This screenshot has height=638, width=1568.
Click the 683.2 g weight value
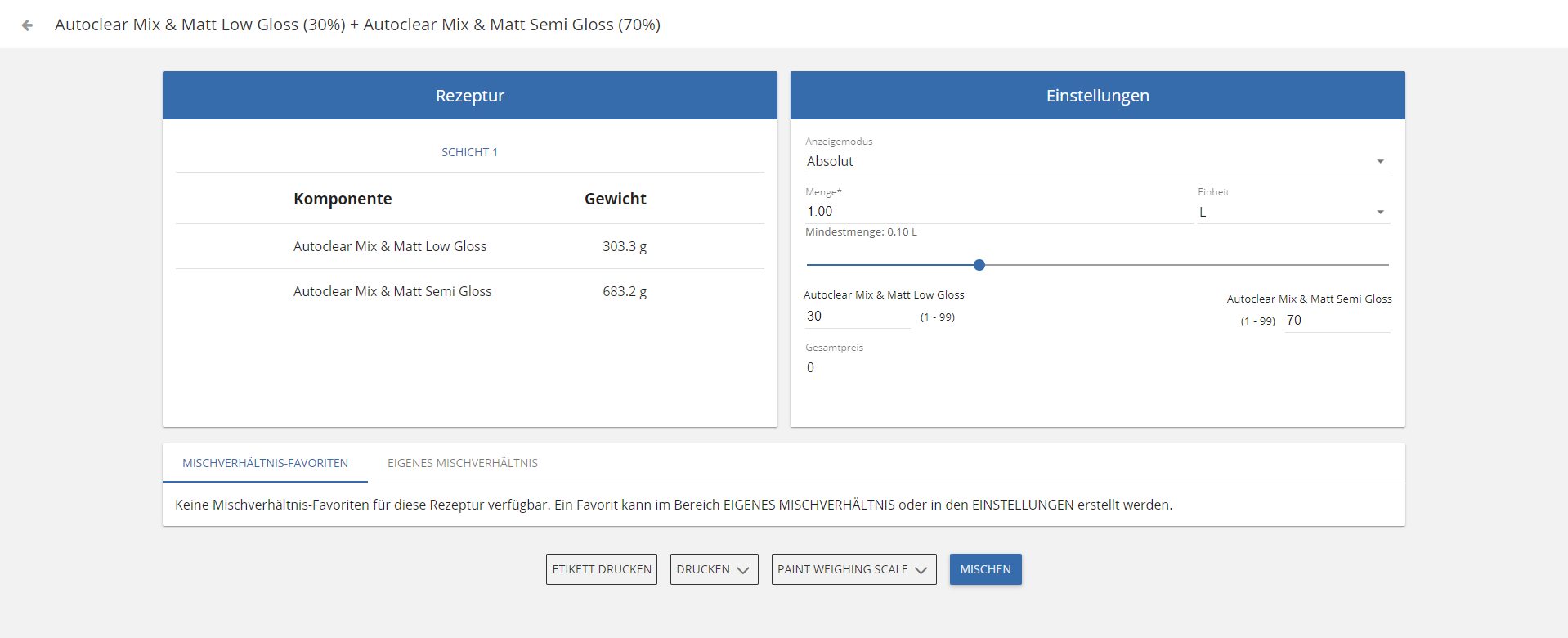[x=625, y=291]
